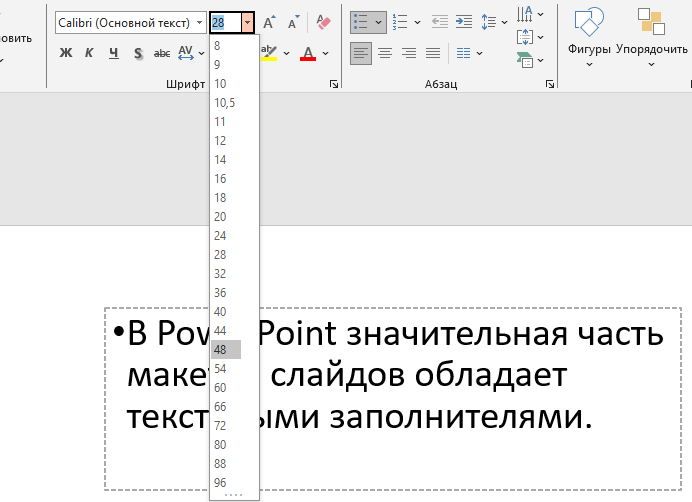Screen dimensions: 692x502
Task: Open Упорядочить arrange menu
Action: tap(651, 38)
